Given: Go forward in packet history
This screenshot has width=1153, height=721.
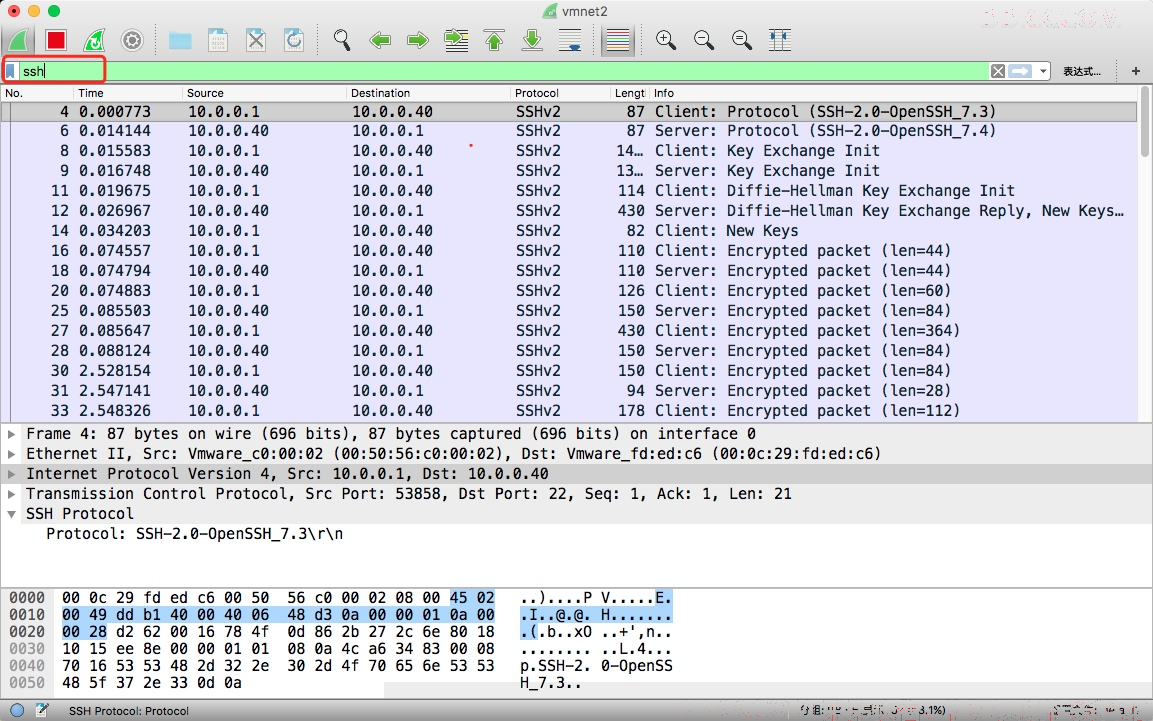Looking at the screenshot, I should [x=418, y=40].
